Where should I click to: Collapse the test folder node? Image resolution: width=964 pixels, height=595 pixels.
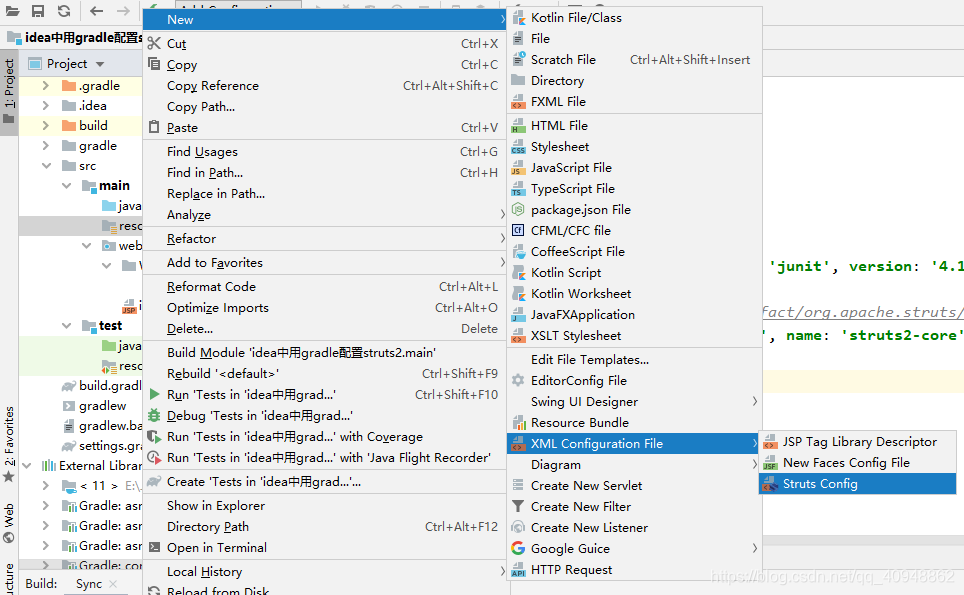66,326
